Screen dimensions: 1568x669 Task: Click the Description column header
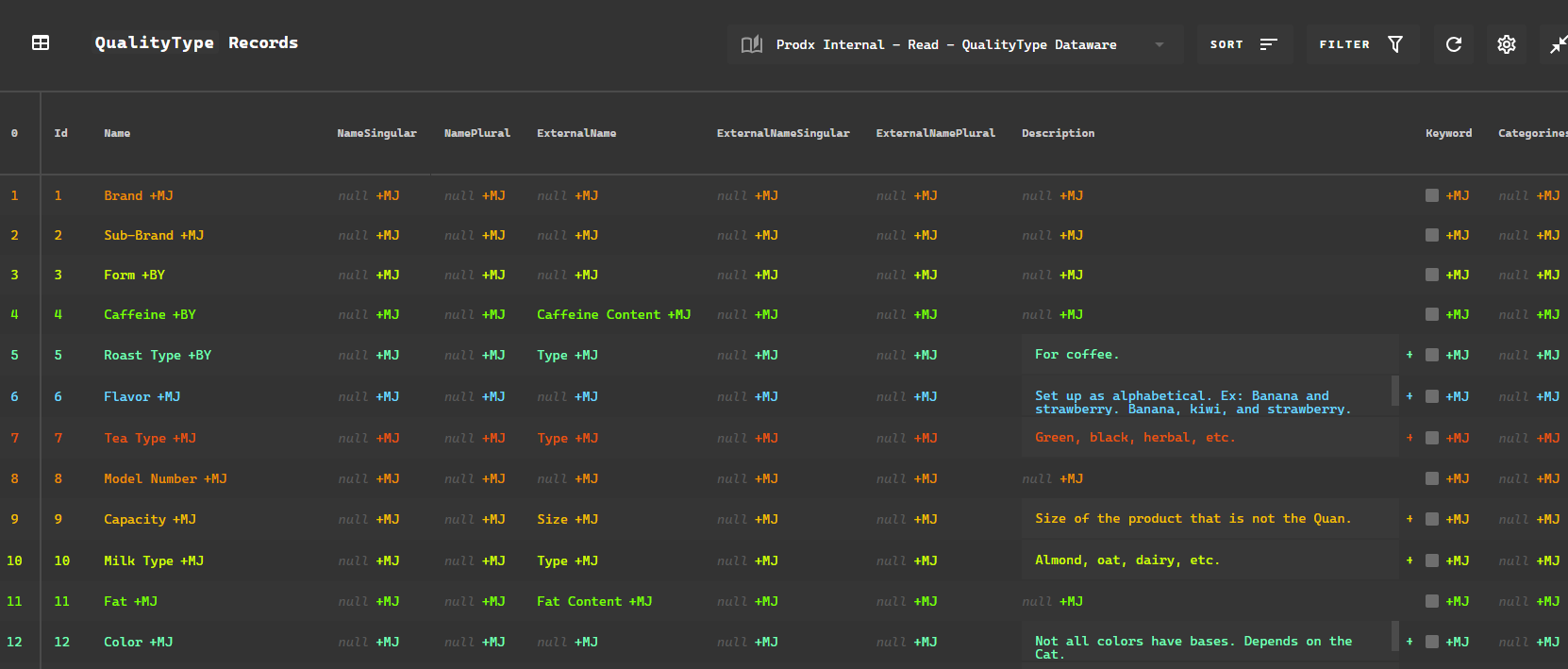1059,133
